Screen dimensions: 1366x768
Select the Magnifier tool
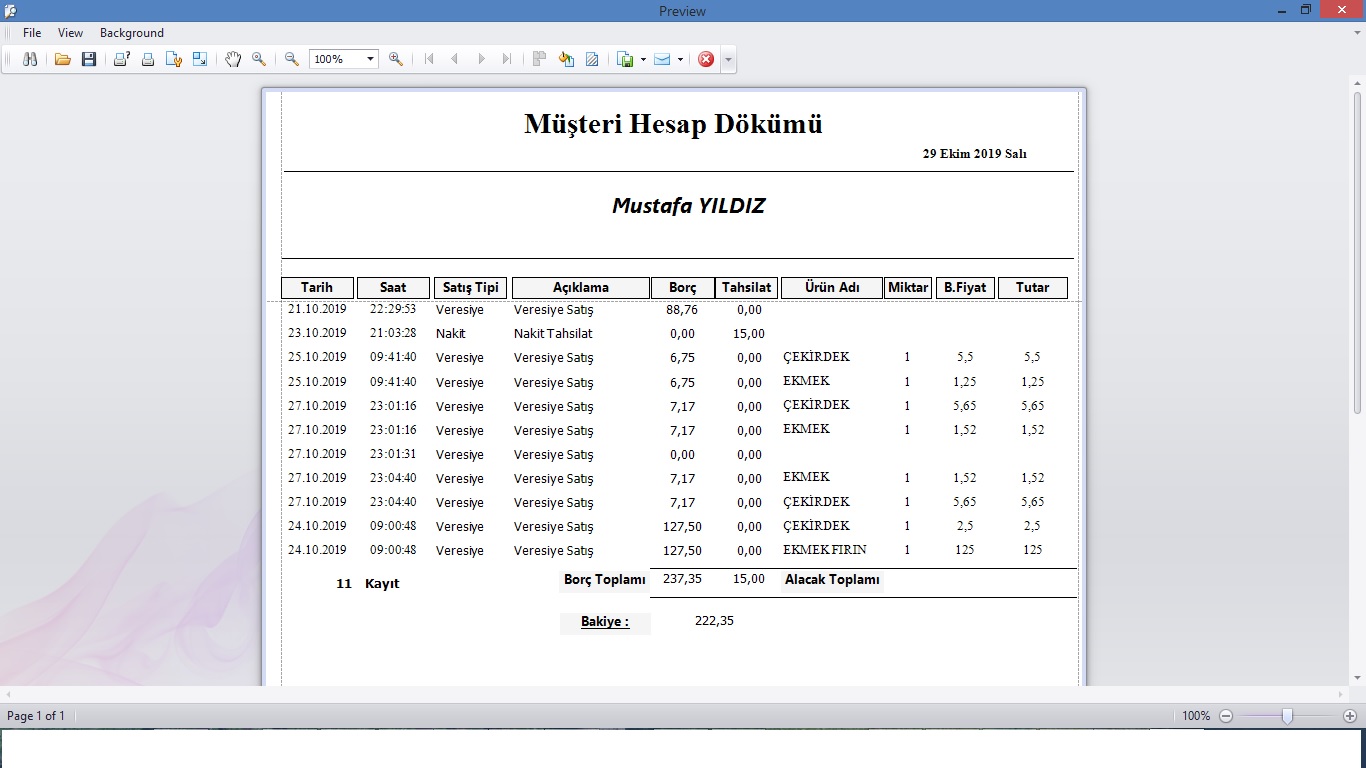pos(259,59)
